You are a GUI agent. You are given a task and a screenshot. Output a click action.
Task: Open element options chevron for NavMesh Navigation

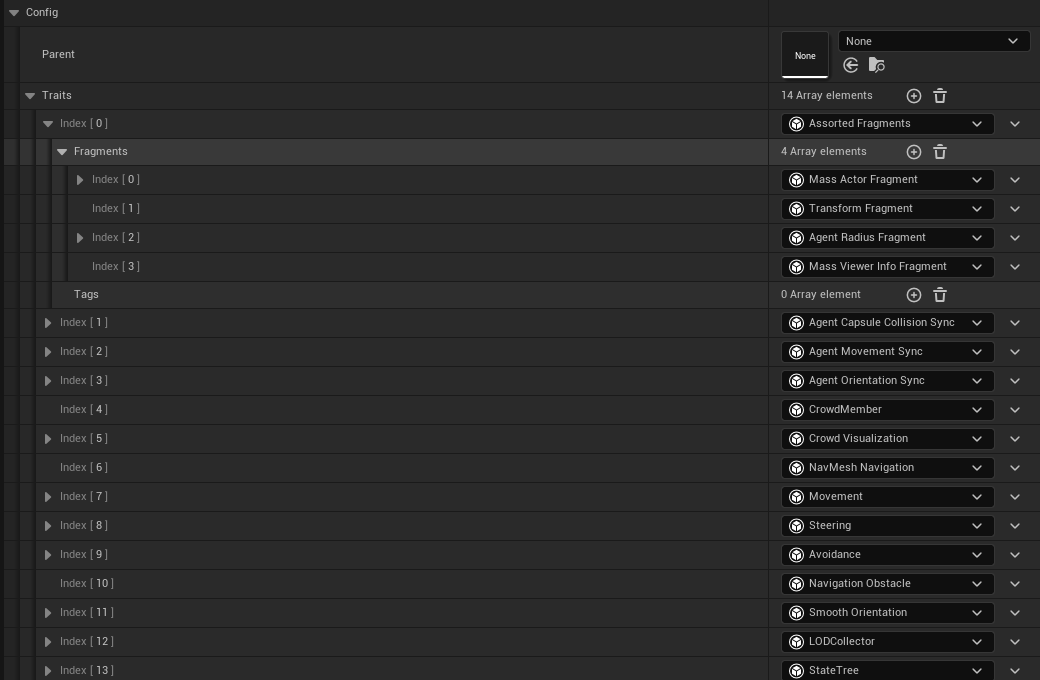(x=1015, y=468)
